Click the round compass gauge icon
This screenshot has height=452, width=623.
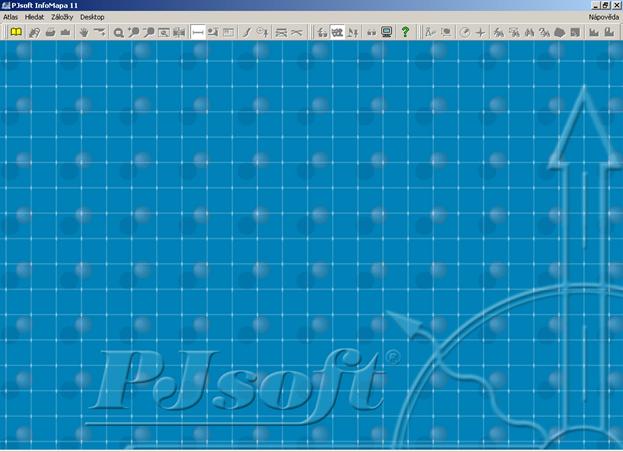(465, 32)
